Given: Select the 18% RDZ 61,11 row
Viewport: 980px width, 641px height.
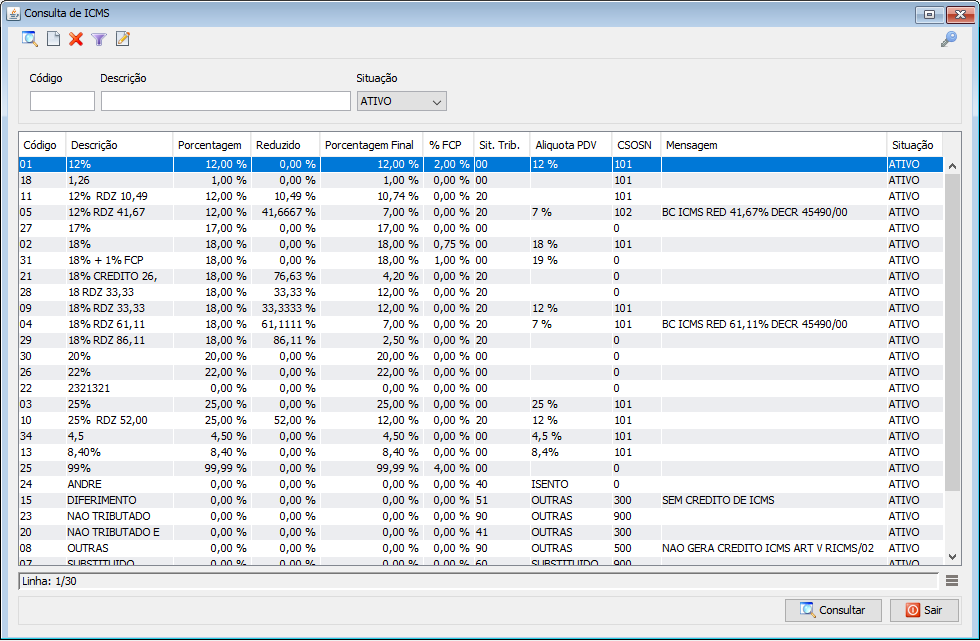Looking at the screenshot, I should 481,324.
